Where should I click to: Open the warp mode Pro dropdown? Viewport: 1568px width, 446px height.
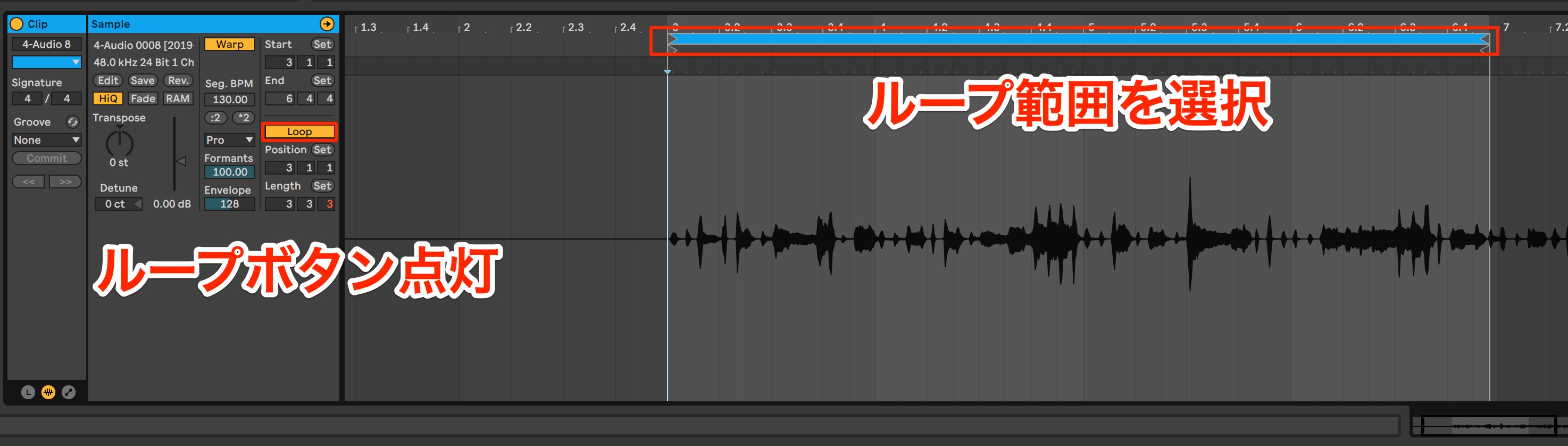229,140
